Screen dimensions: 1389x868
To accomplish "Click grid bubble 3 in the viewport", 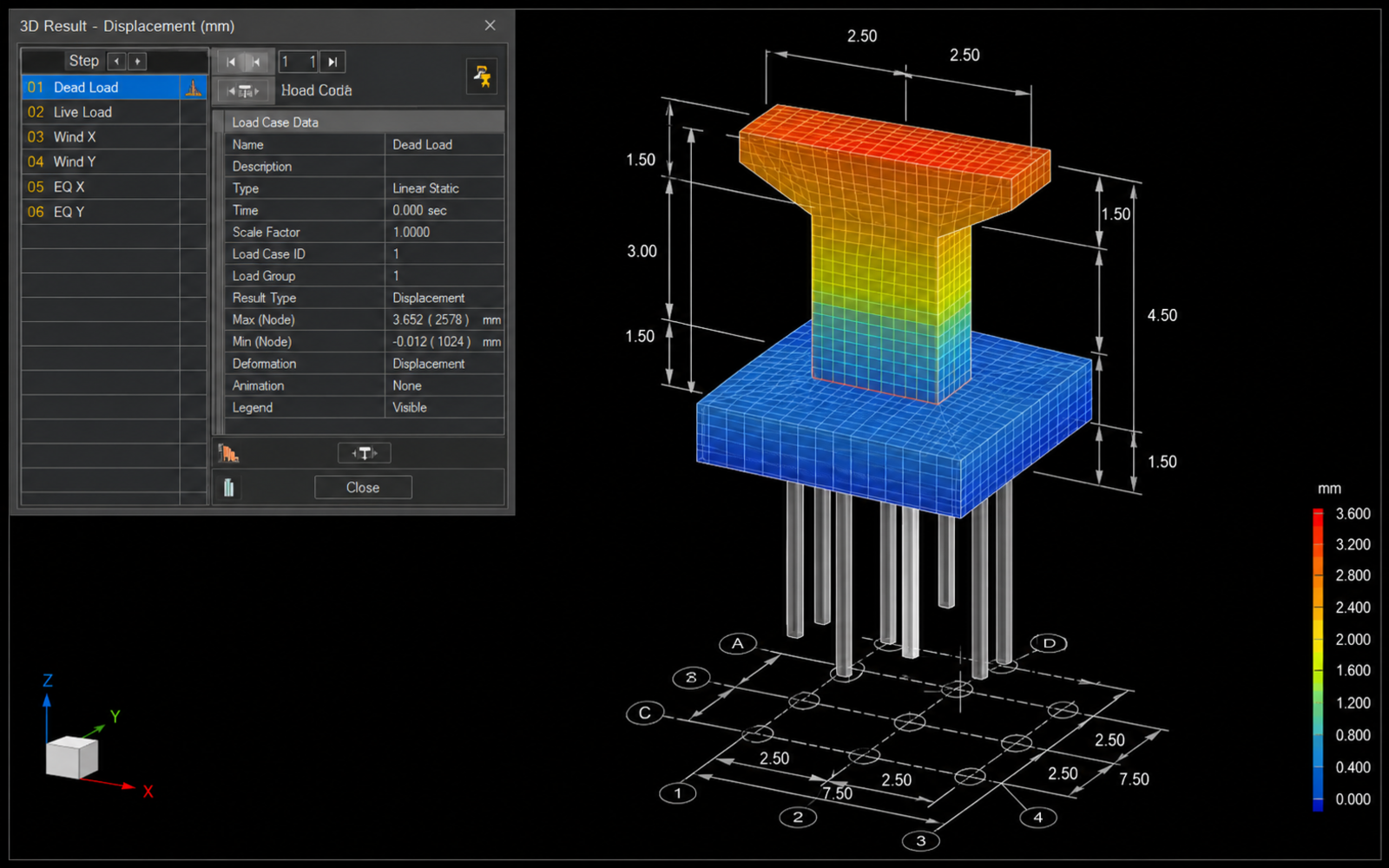I will click(x=921, y=840).
